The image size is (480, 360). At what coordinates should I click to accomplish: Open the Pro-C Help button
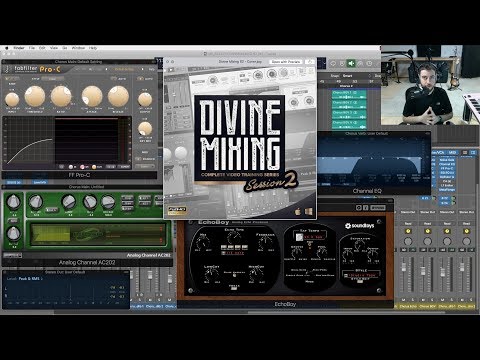(x=152, y=69)
